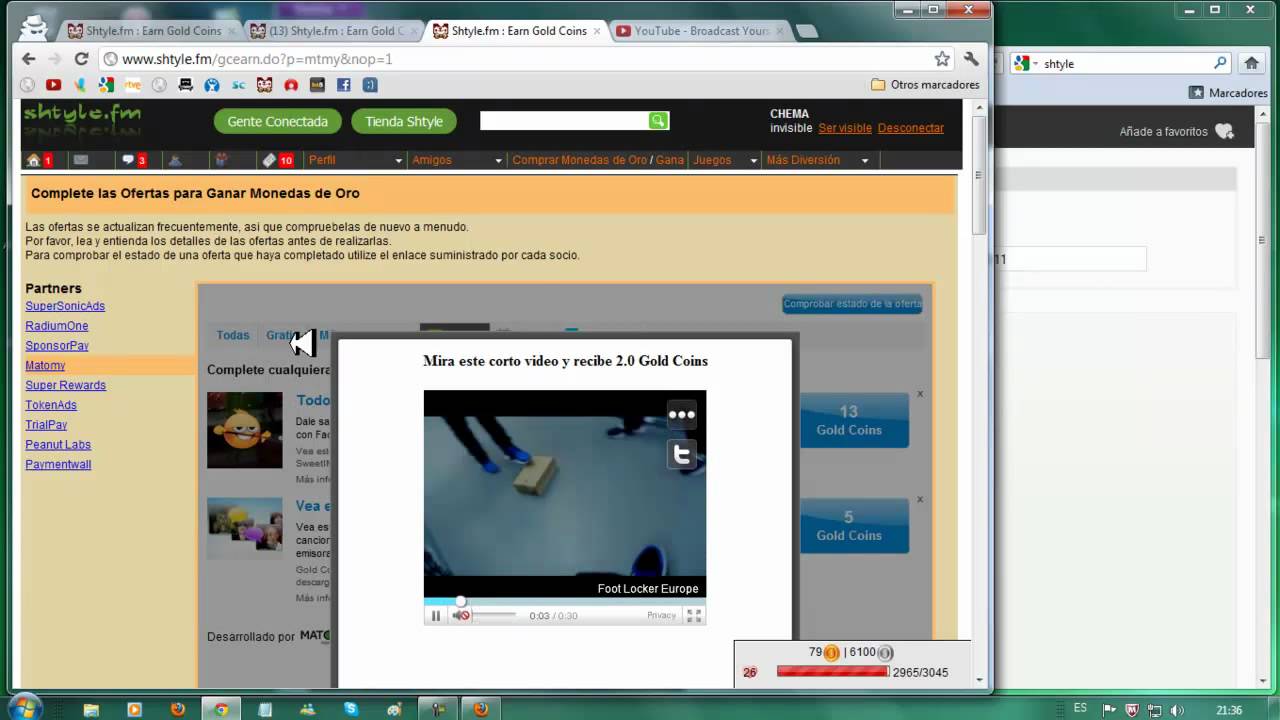Viewport: 1280px width, 720px height.
Task: Click the green search button on Shtyle
Action: point(658,121)
